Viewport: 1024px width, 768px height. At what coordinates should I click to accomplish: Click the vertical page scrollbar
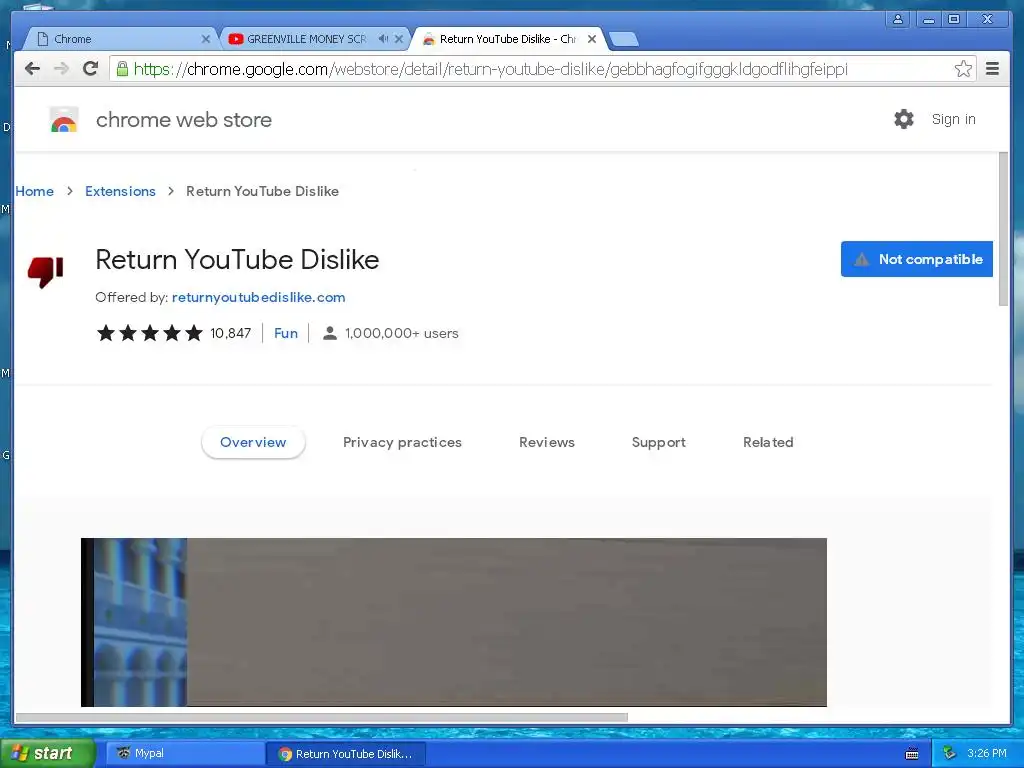(1003, 229)
